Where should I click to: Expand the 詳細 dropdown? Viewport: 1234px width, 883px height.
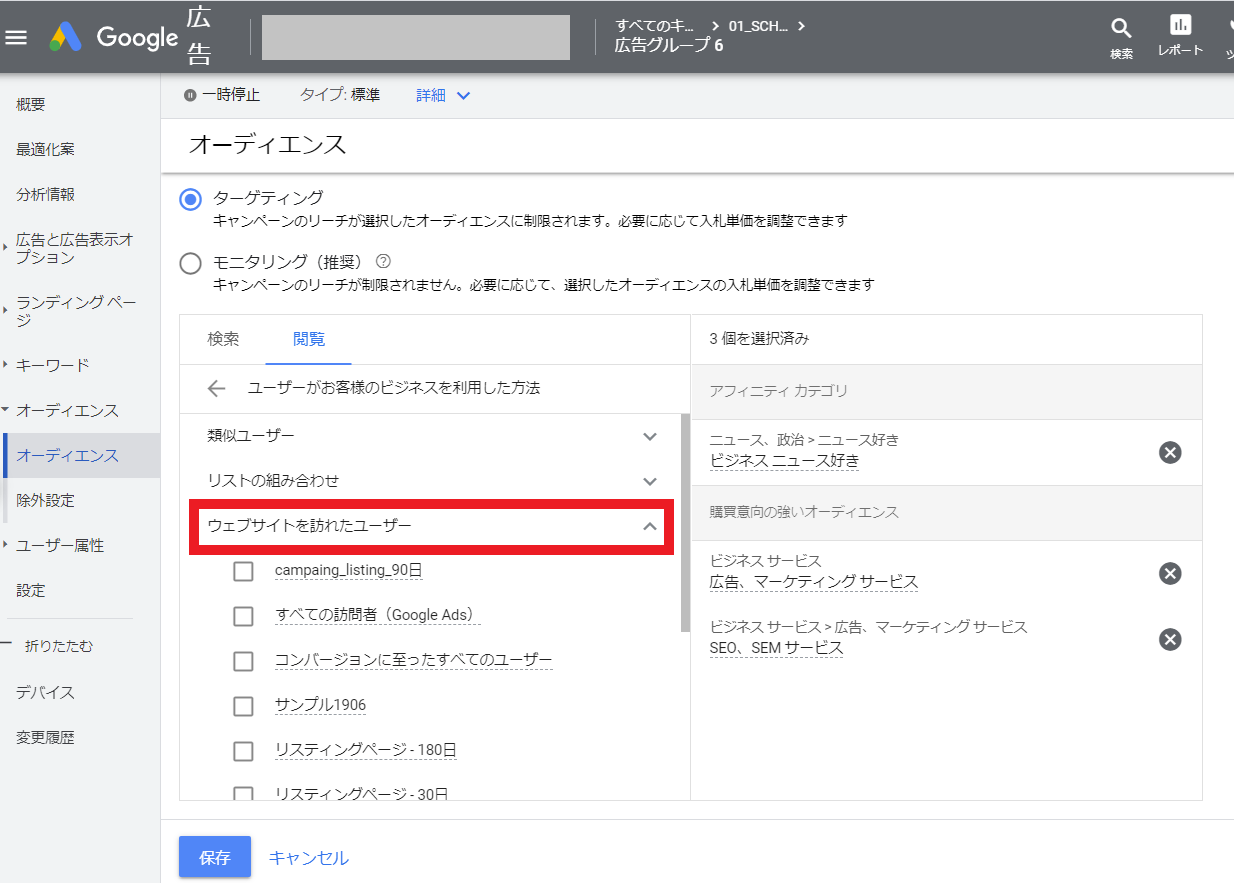click(x=443, y=95)
